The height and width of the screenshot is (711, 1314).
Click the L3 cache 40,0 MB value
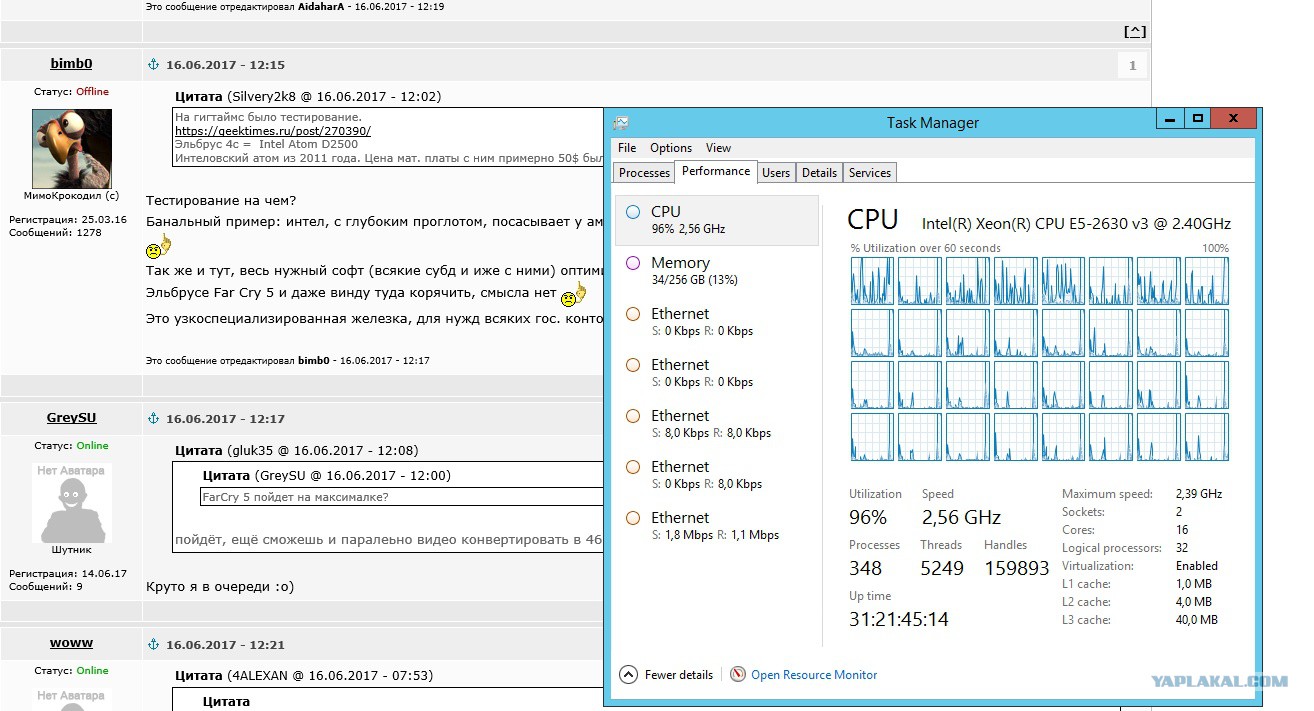(x=1196, y=620)
